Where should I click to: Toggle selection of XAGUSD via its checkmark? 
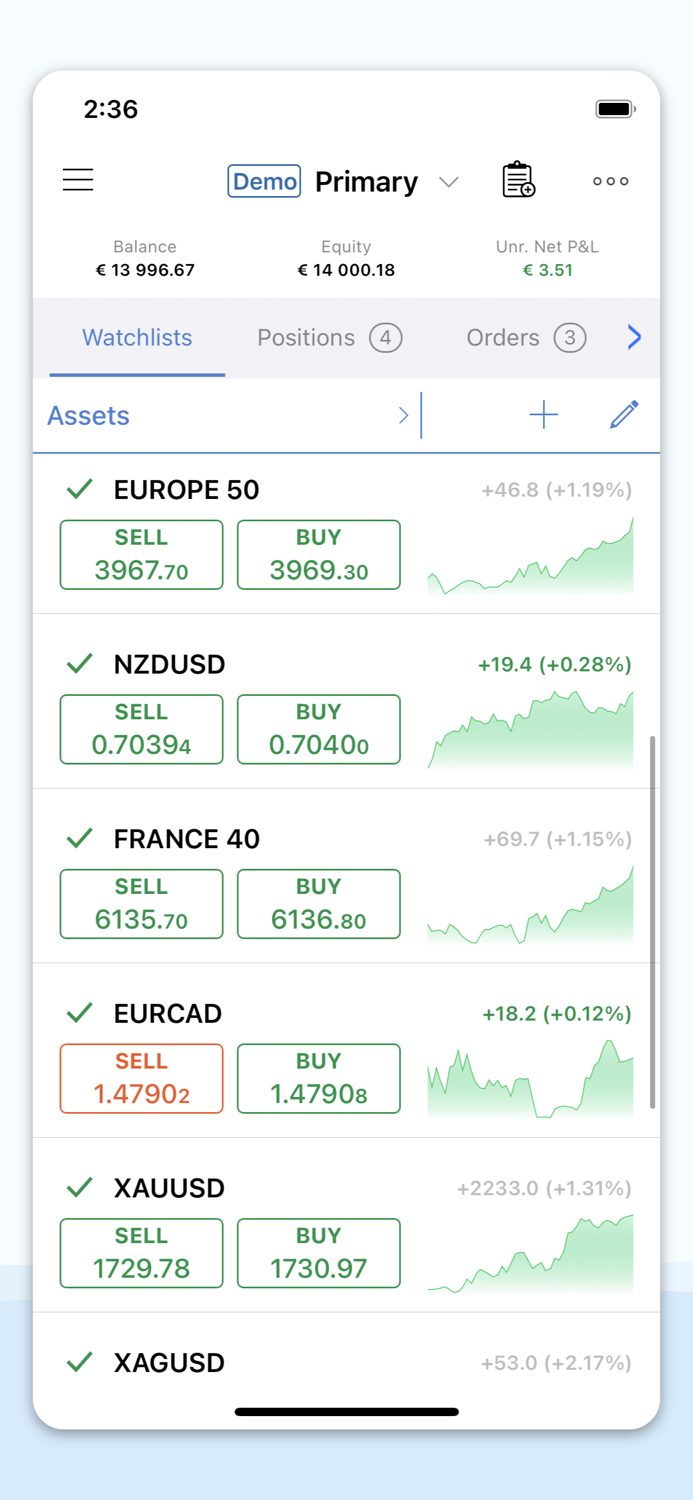click(x=79, y=1362)
